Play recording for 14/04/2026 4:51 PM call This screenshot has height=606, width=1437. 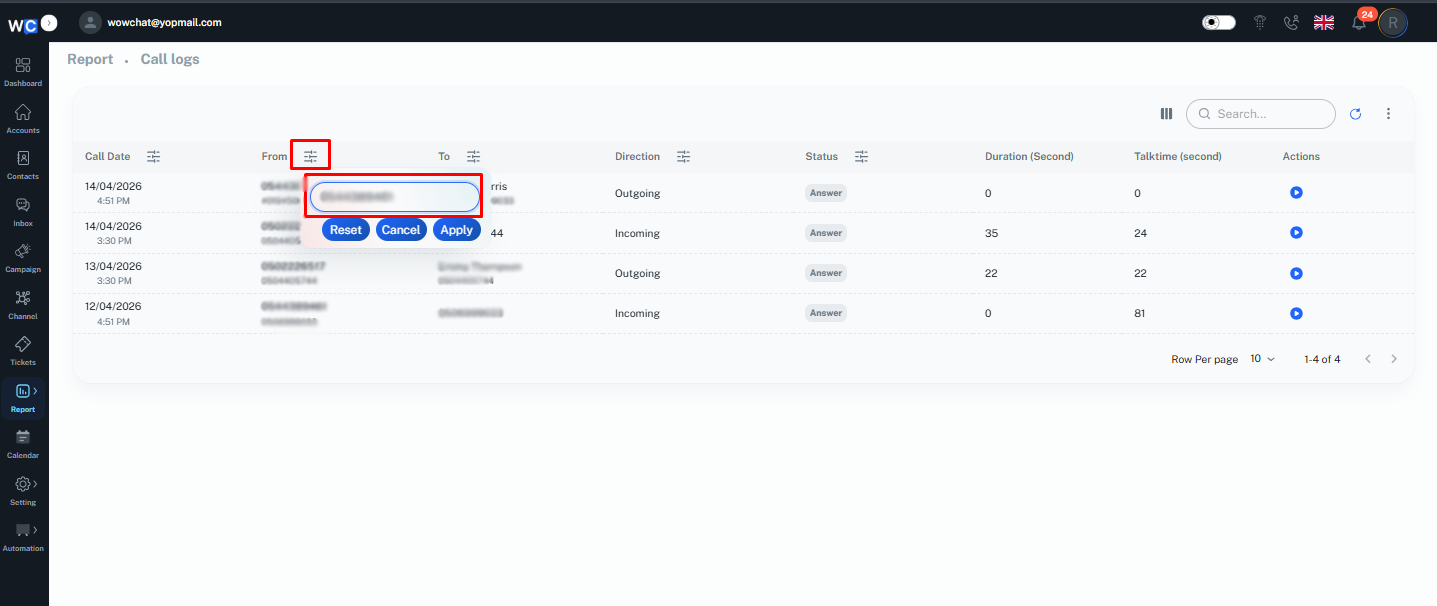pyautogui.click(x=1296, y=192)
